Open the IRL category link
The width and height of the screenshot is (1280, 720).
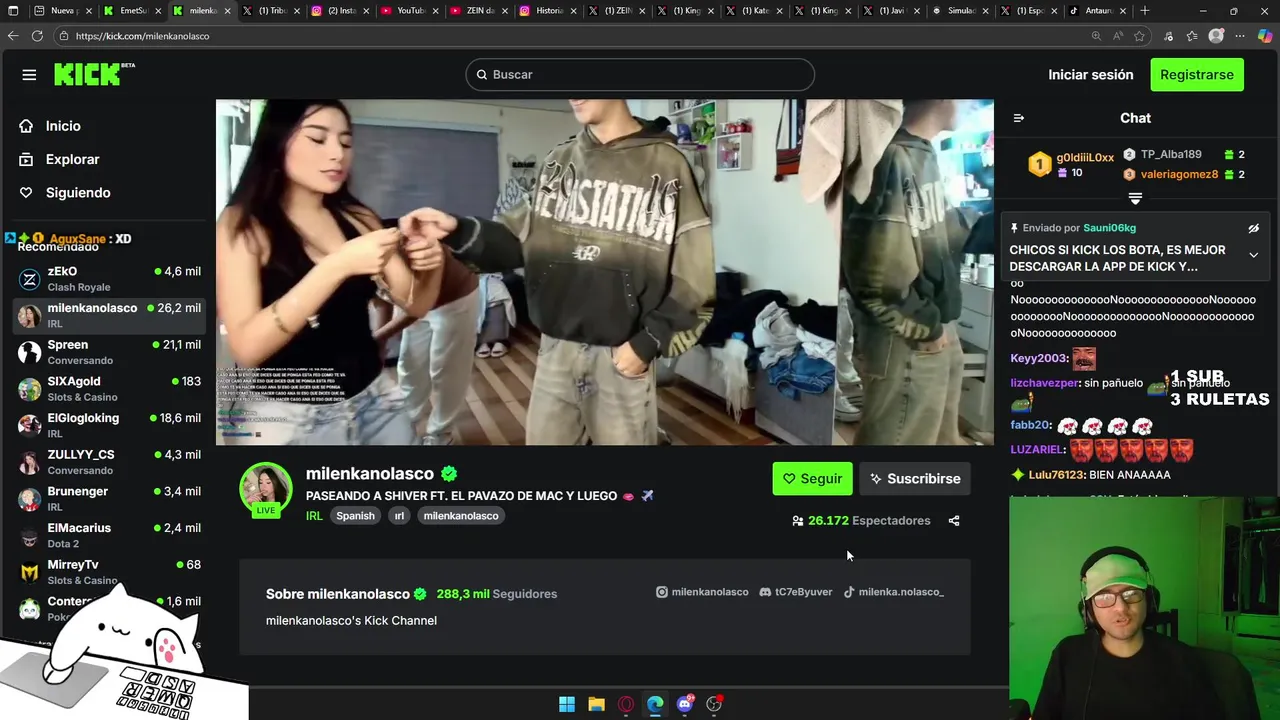314,516
